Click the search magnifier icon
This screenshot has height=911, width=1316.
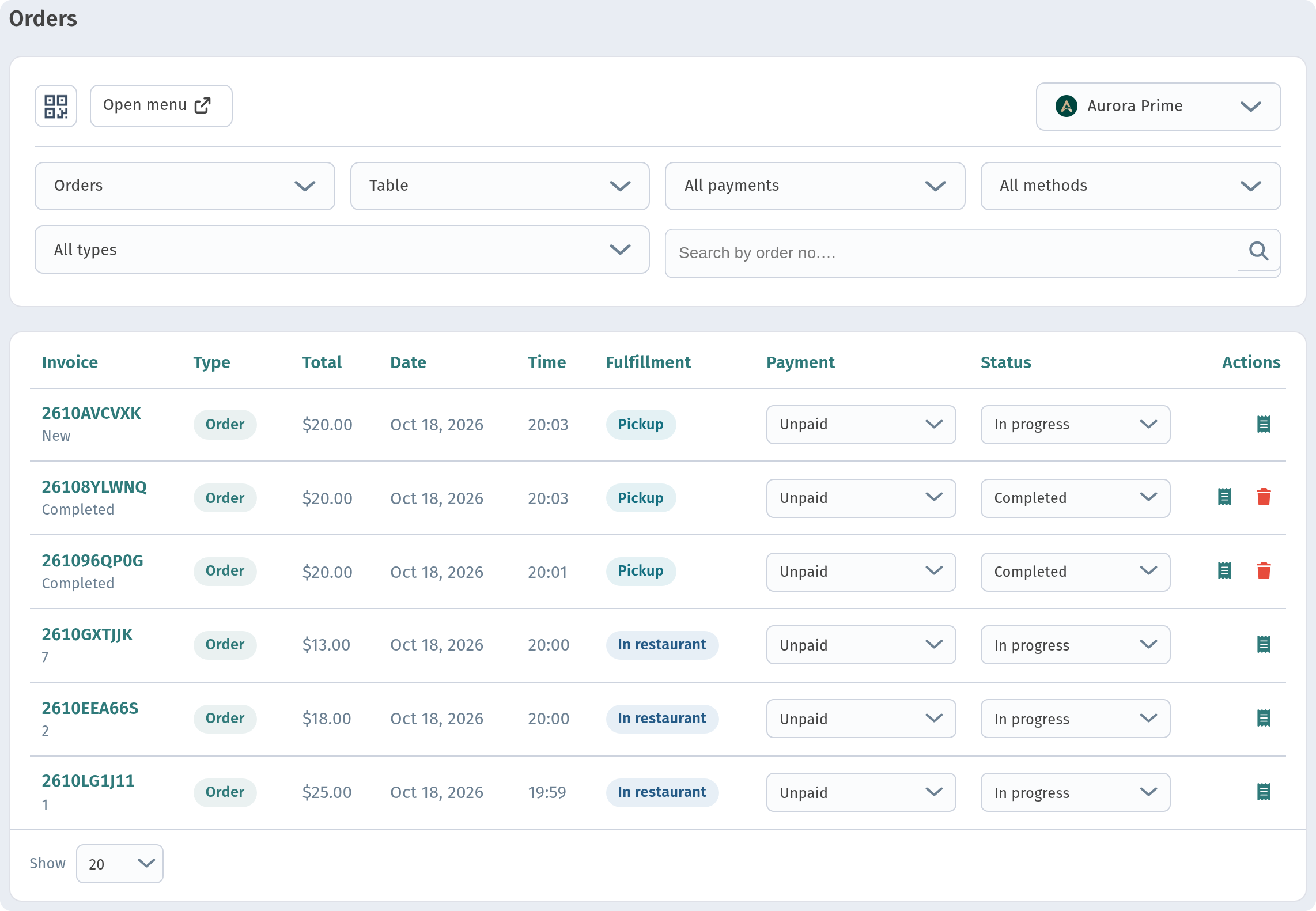point(1258,251)
